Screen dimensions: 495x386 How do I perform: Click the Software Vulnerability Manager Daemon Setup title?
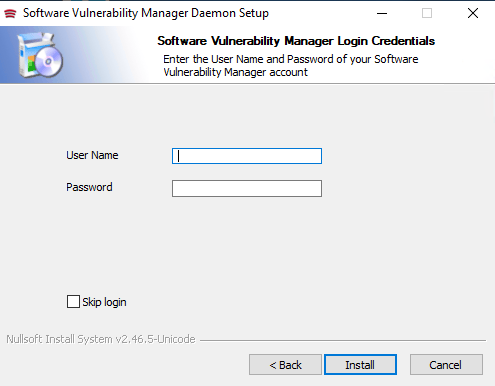coord(146,13)
